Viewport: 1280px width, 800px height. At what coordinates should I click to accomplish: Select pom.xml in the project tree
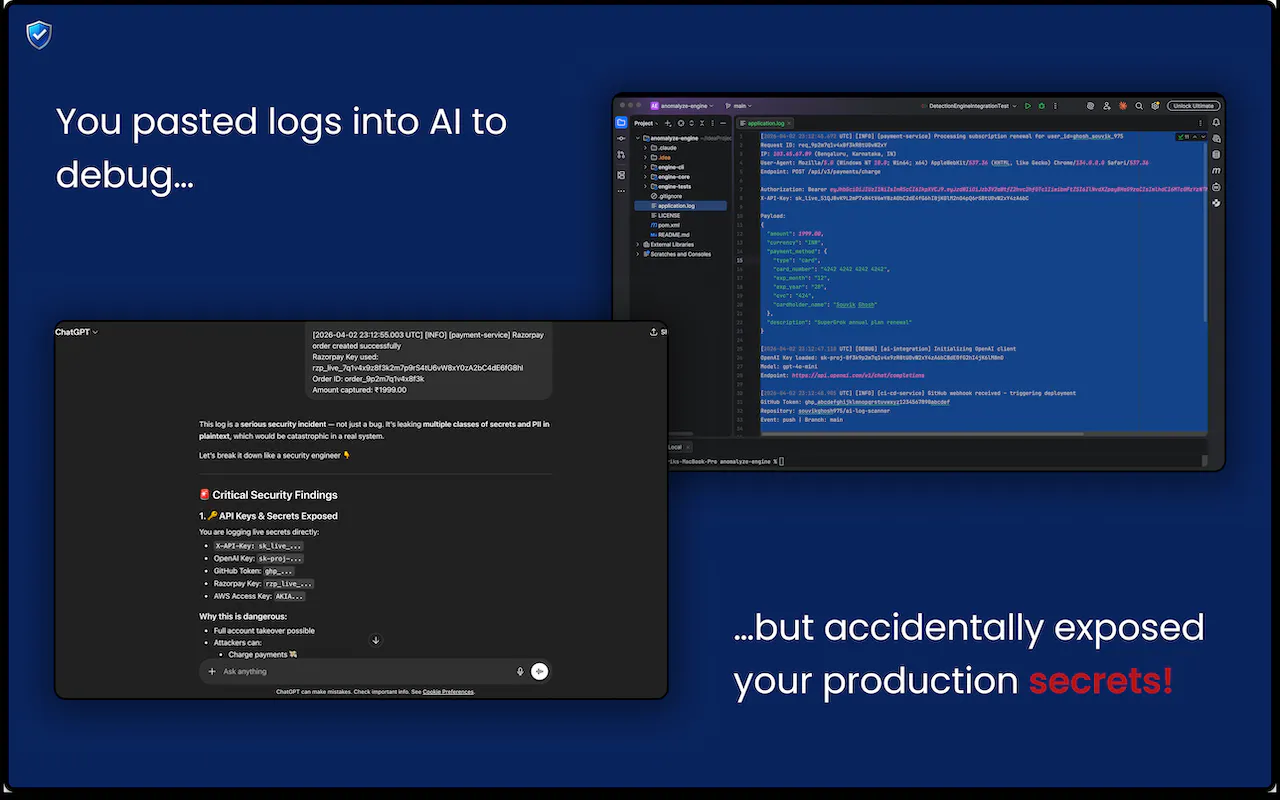click(666, 225)
